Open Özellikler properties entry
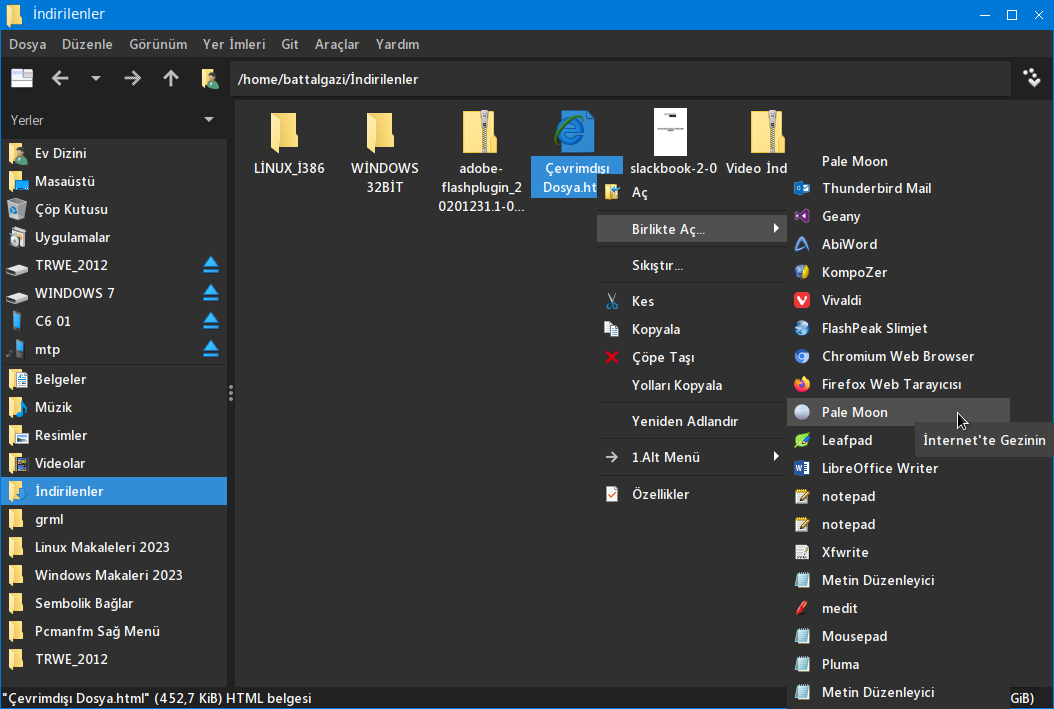This screenshot has height=709, width=1054. pyautogui.click(x=692, y=494)
